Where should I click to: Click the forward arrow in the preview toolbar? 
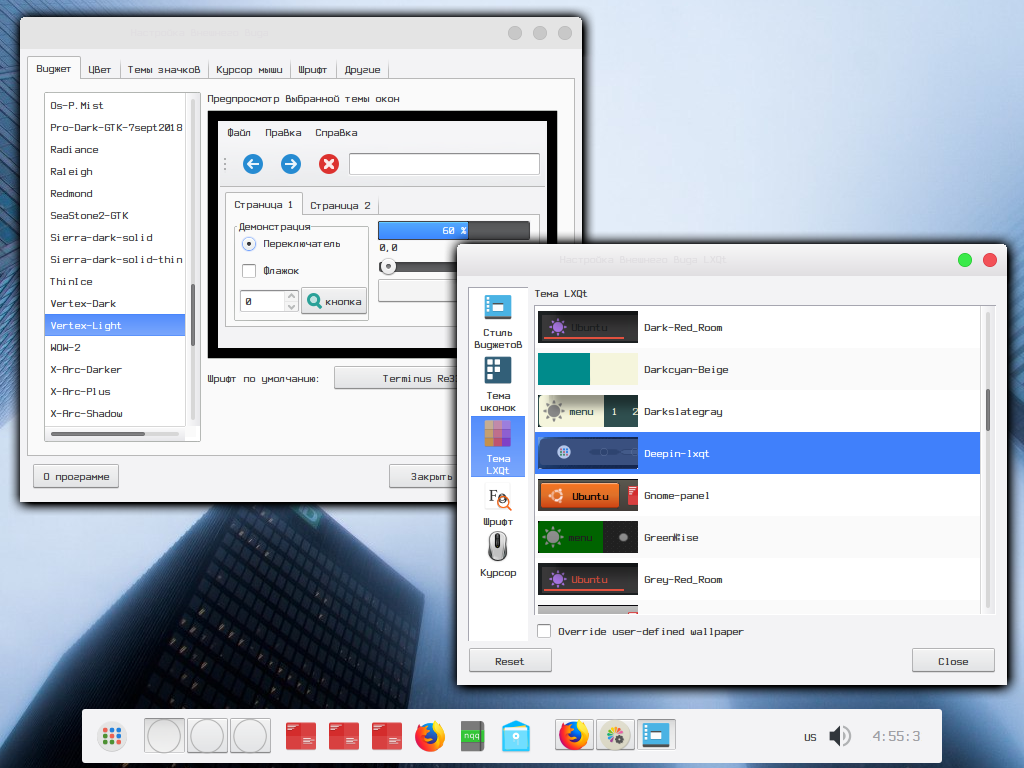pos(291,164)
